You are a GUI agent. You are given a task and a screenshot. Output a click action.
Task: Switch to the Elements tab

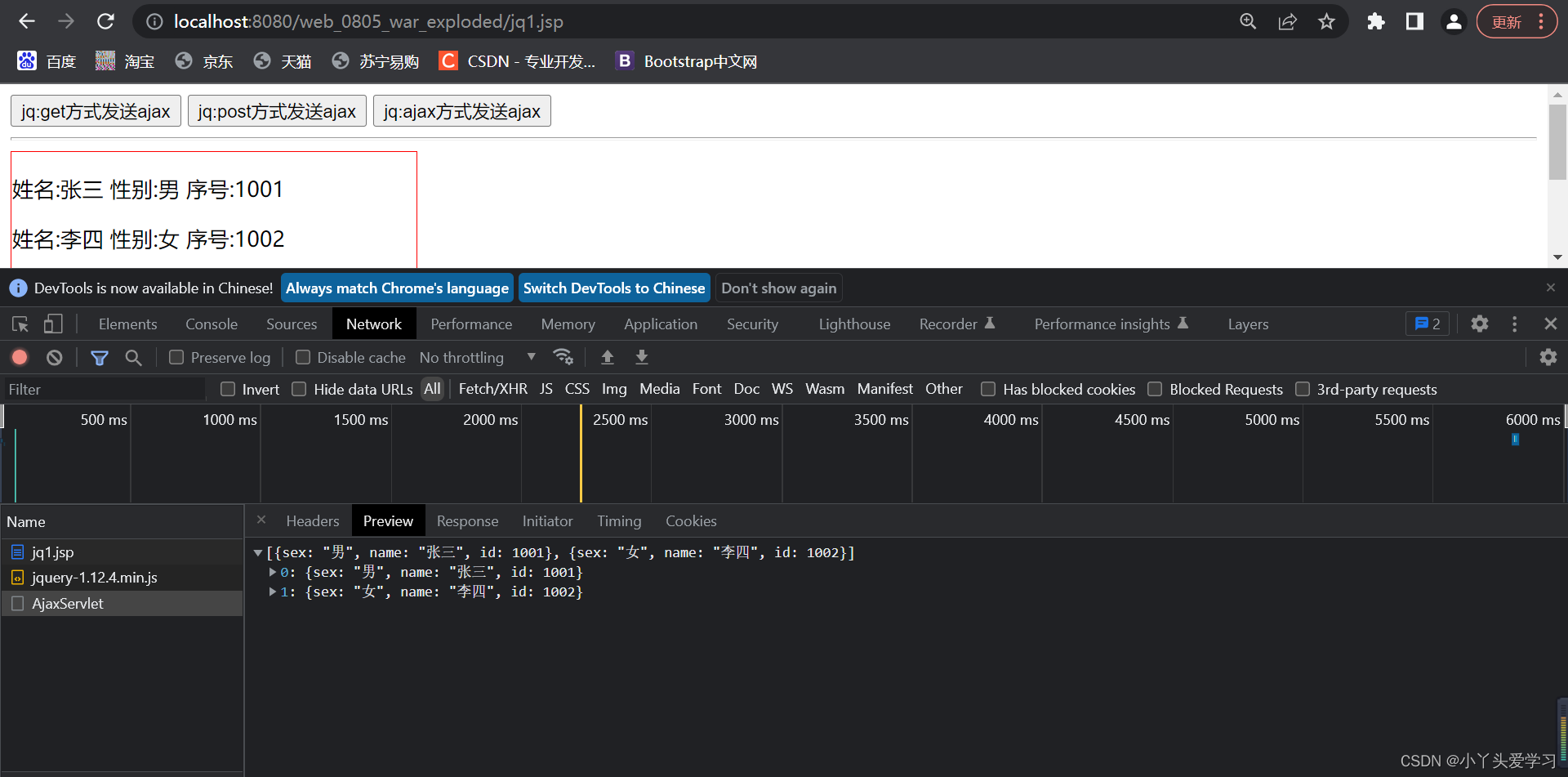pos(128,324)
